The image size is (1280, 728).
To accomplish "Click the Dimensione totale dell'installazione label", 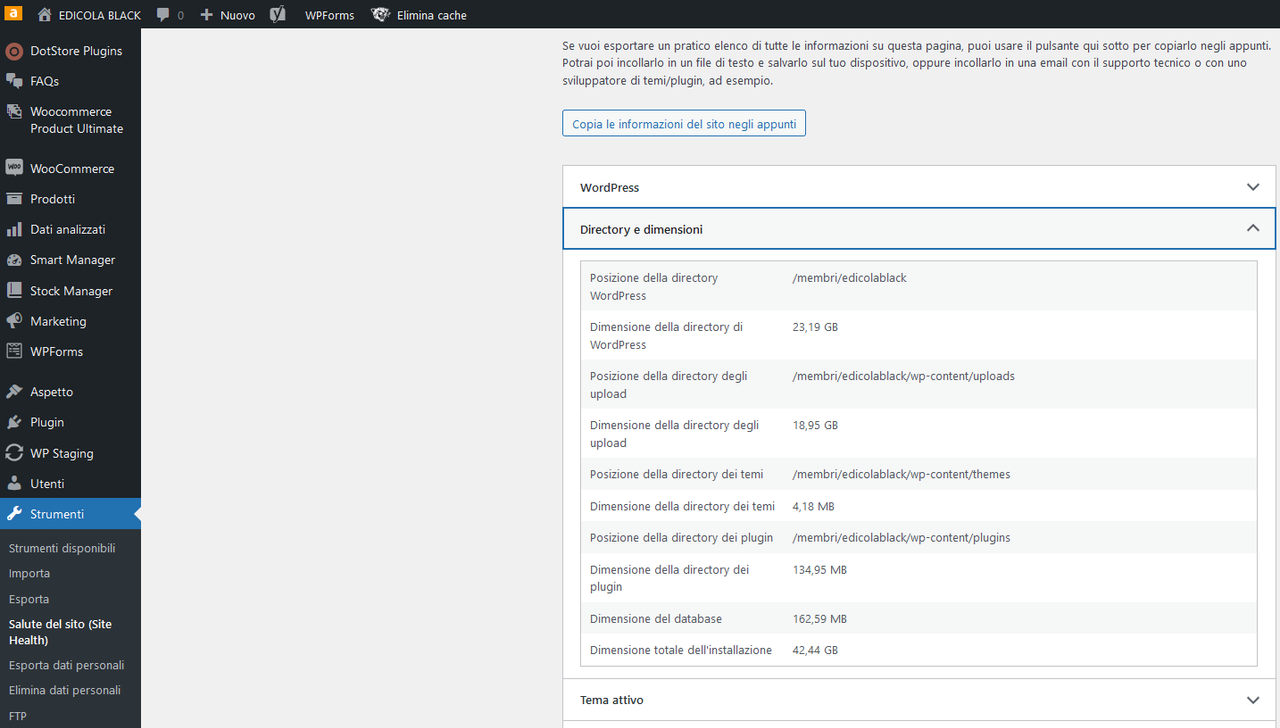I will (x=681, y=650).
